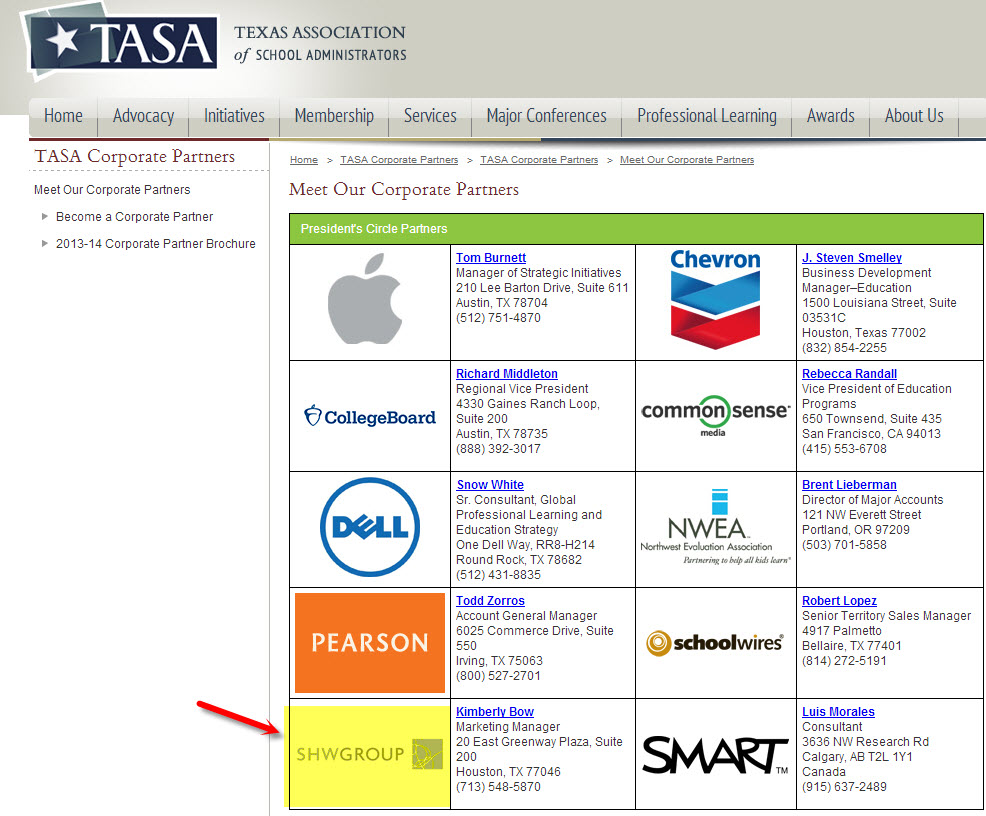Click Dell's phone number (512) 431-8835
The width and height of the screenshot is (986, 816).
[498, 575]
